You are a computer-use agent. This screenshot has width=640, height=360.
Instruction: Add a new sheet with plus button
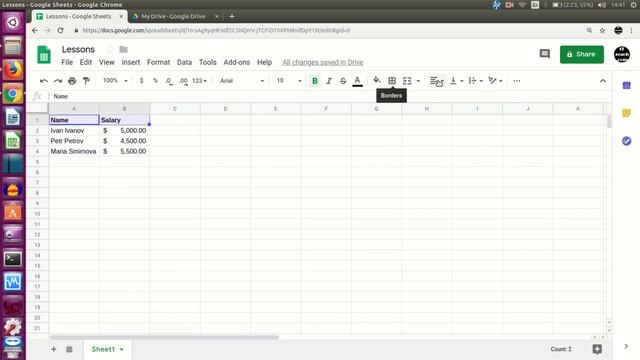pyautogui.click(x=53, y=349)
